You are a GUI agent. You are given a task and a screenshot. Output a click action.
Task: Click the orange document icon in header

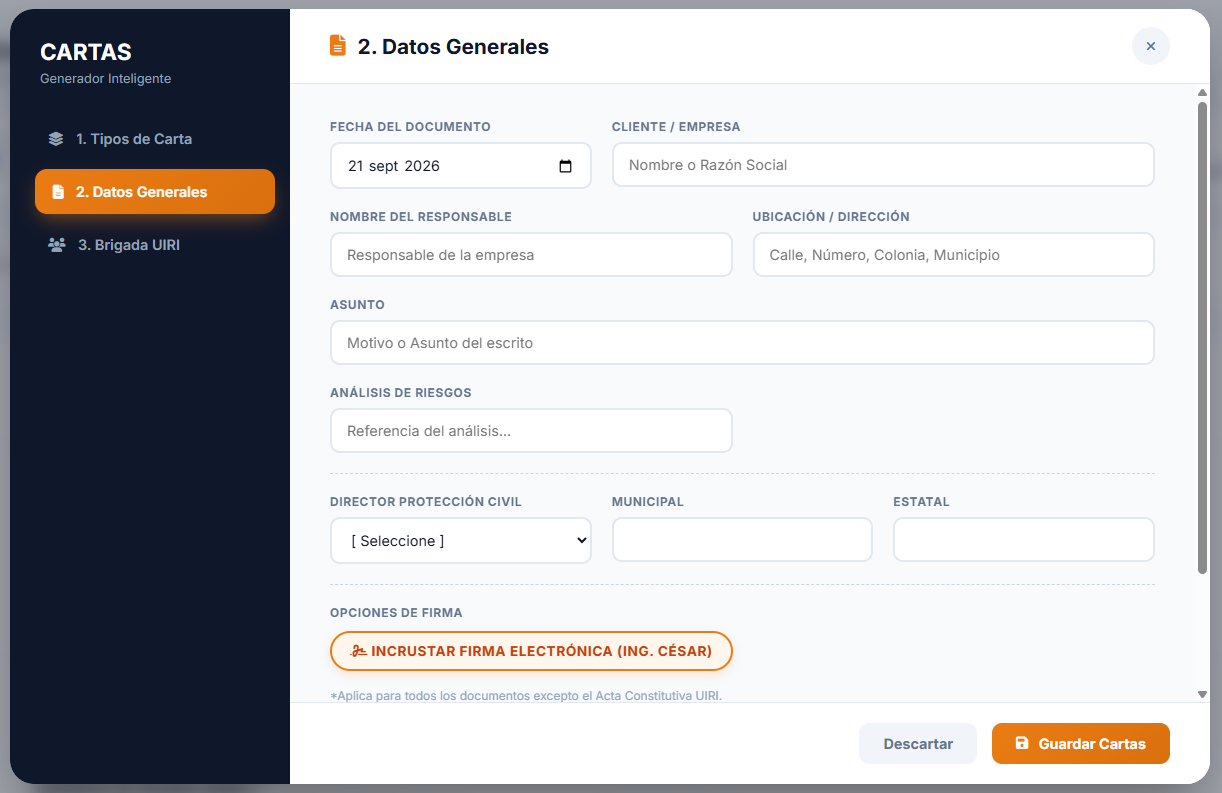tap(338, 46)
